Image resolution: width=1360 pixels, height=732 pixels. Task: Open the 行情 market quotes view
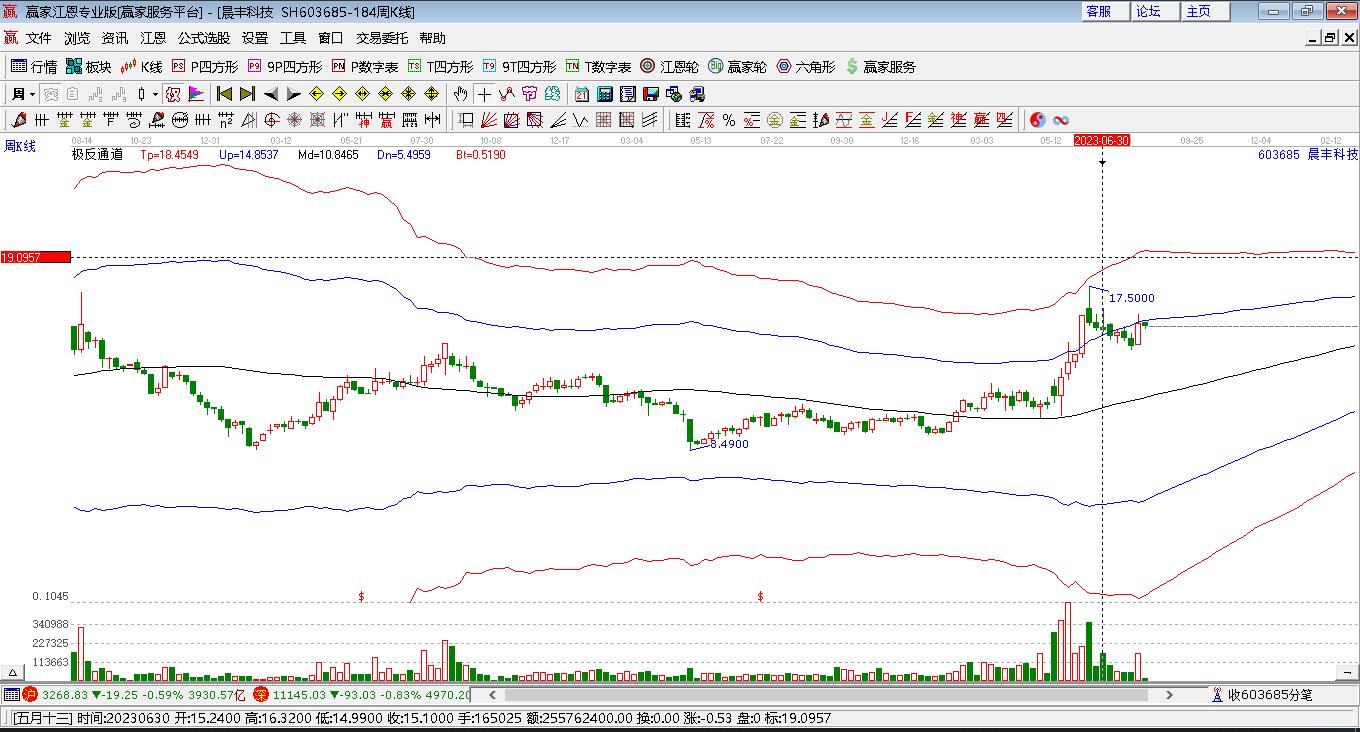33,67
